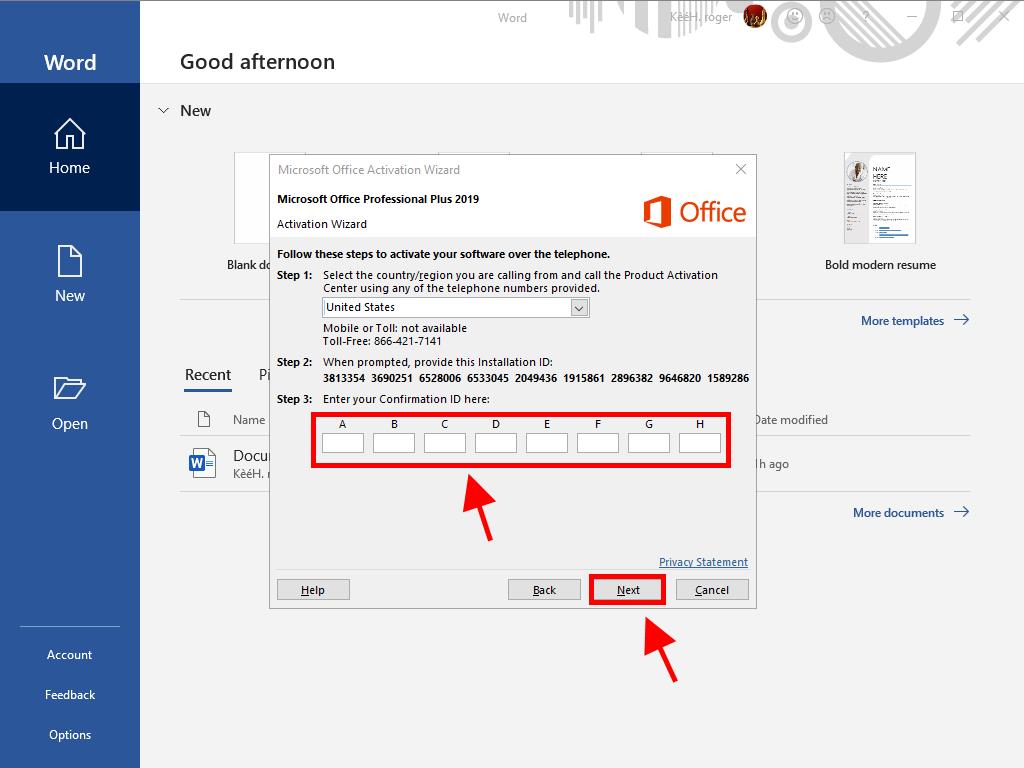This screenshot has width=1024, height=768.
Task: Click the user profile avatar picture
Action: (755, 17)
